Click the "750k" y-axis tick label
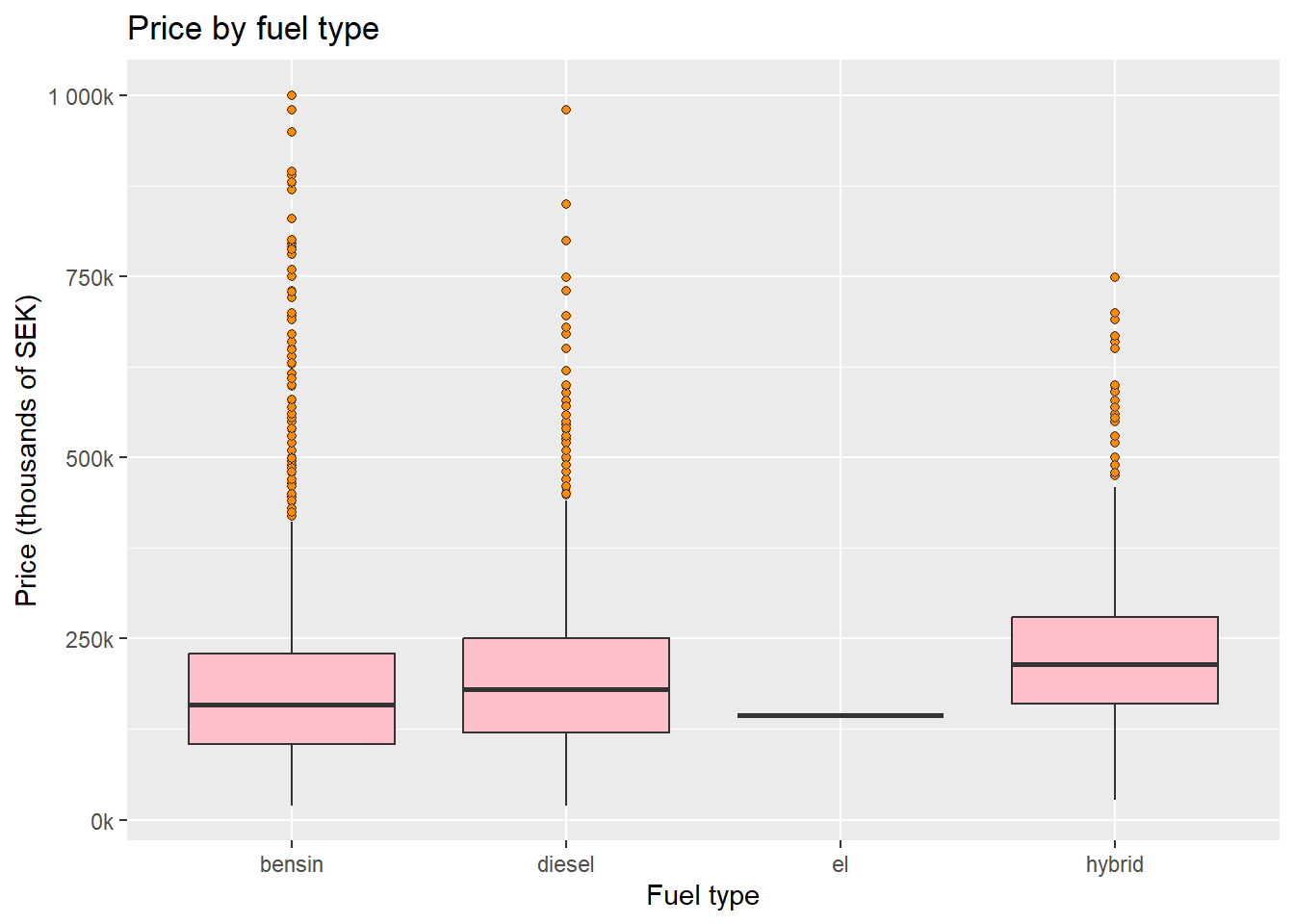Image resolution: width=1294 pixels, height=924 pixels. tap(90, 277)
